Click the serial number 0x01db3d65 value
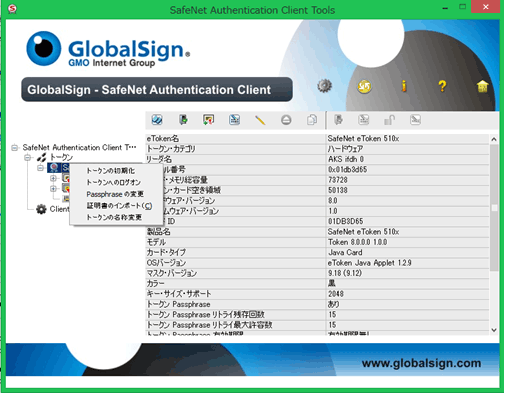Viewport: 505px width, 394px height. pyautogui.click(x=347, y=169)
